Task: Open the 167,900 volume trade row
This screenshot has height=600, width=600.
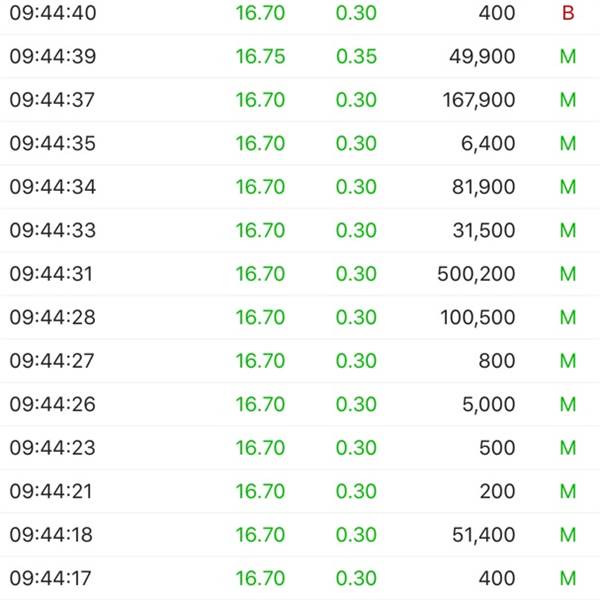Action: (x=300, y=100)
